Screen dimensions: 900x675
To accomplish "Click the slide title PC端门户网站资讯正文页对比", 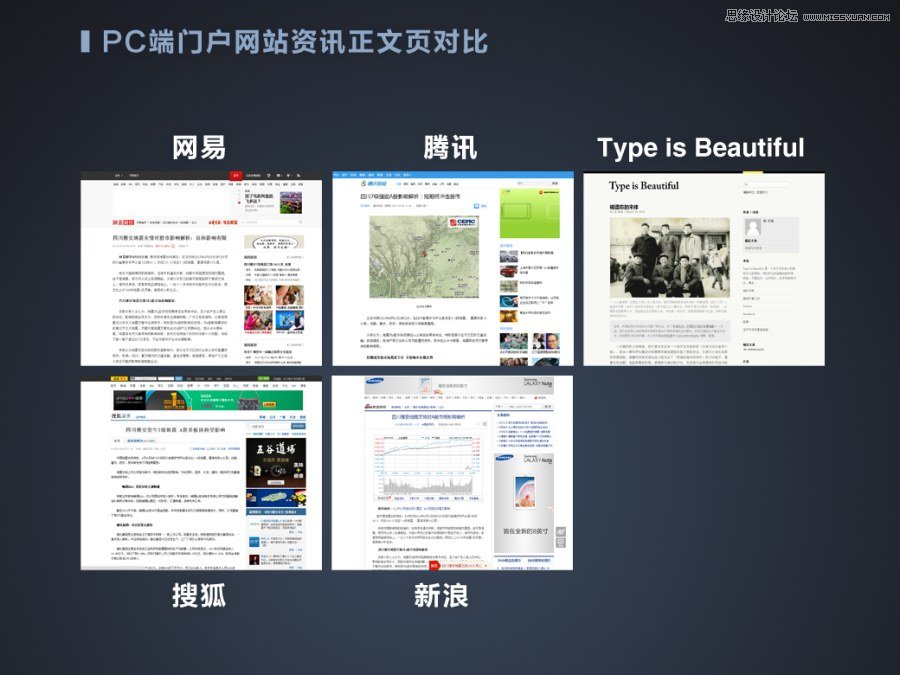I will coord(295,42).
